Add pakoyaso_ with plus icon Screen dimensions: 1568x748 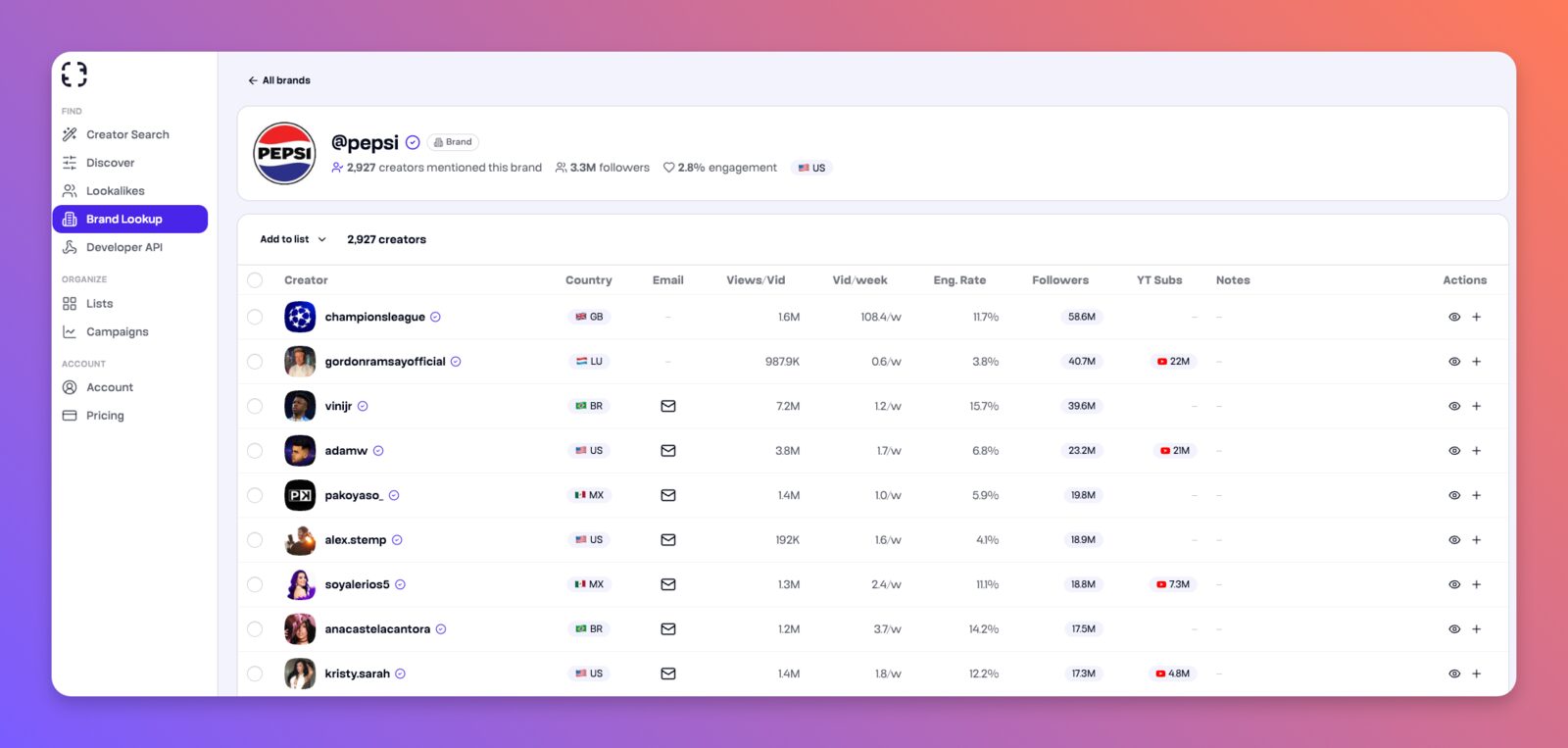[1477, 495]
